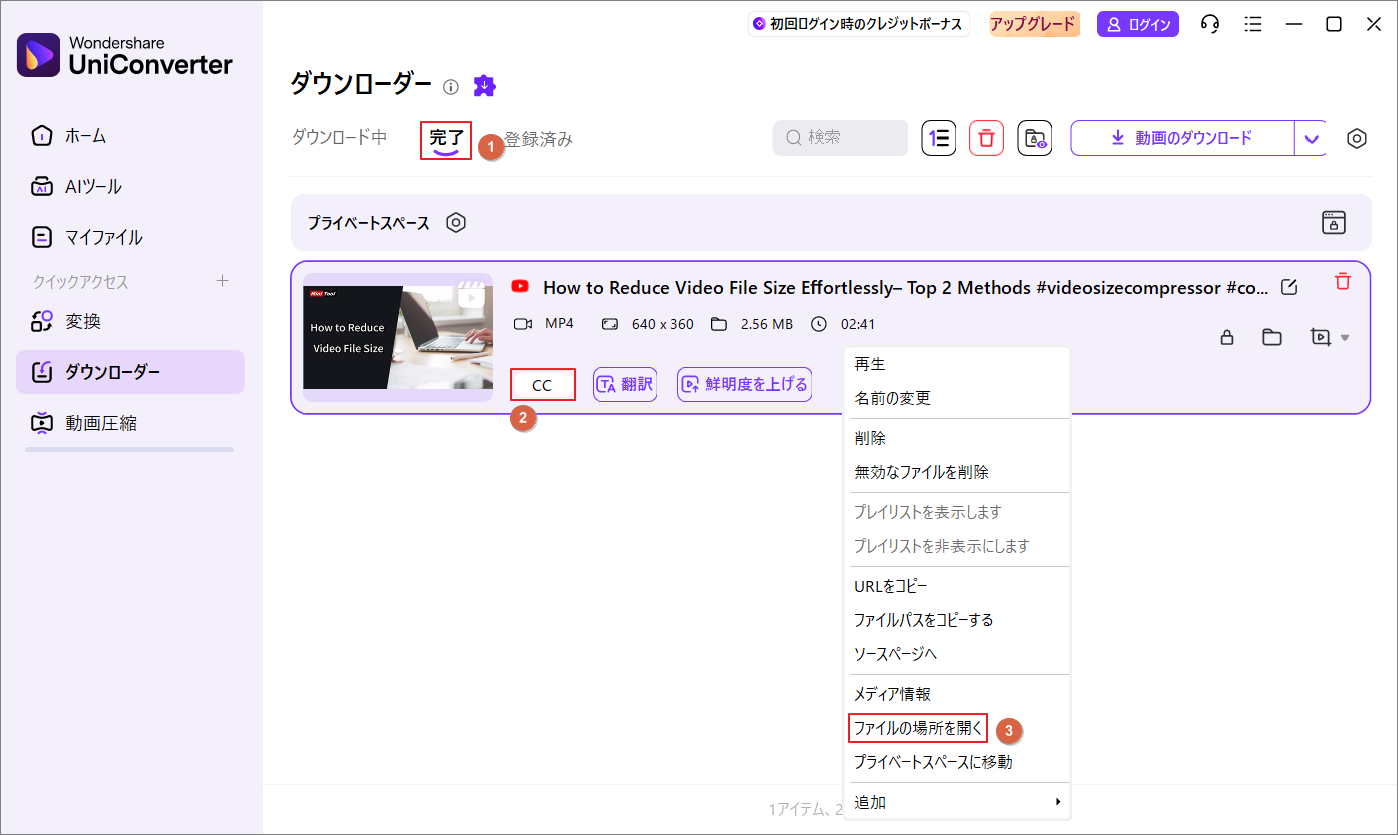
Task: Click the 鮮明度を上げる button
Action: pyautogui.click(x=744, y=384)
